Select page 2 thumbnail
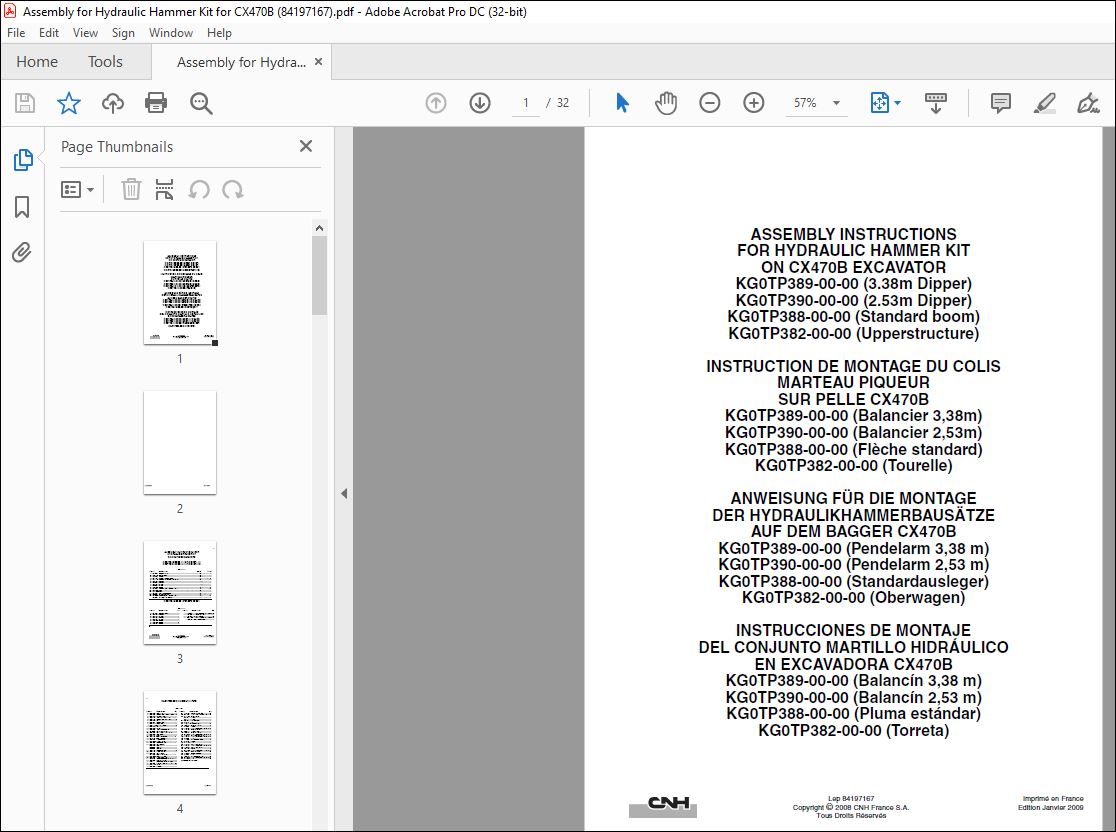Screen dimensions: 1116x832 180,442
